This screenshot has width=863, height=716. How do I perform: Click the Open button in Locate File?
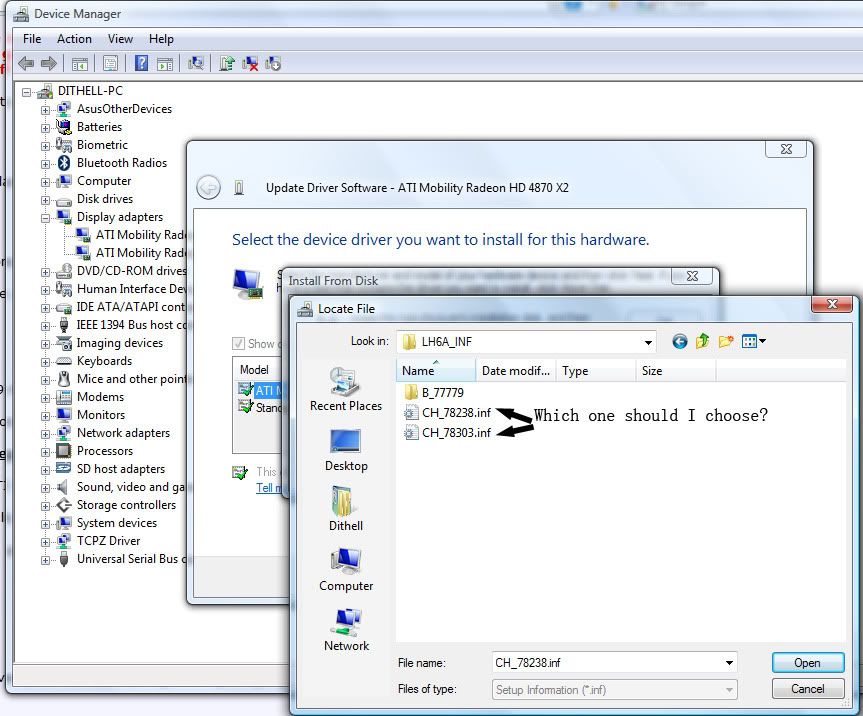coord(807,663)
